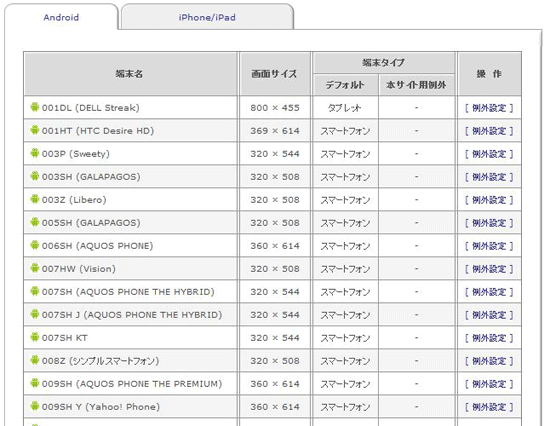The width and height of the screenshot is (550, 426).
Task: Open 例外設定 for 005SH (GALAPAGOS)
Action: pyautogui.click(x=489, y=223)
